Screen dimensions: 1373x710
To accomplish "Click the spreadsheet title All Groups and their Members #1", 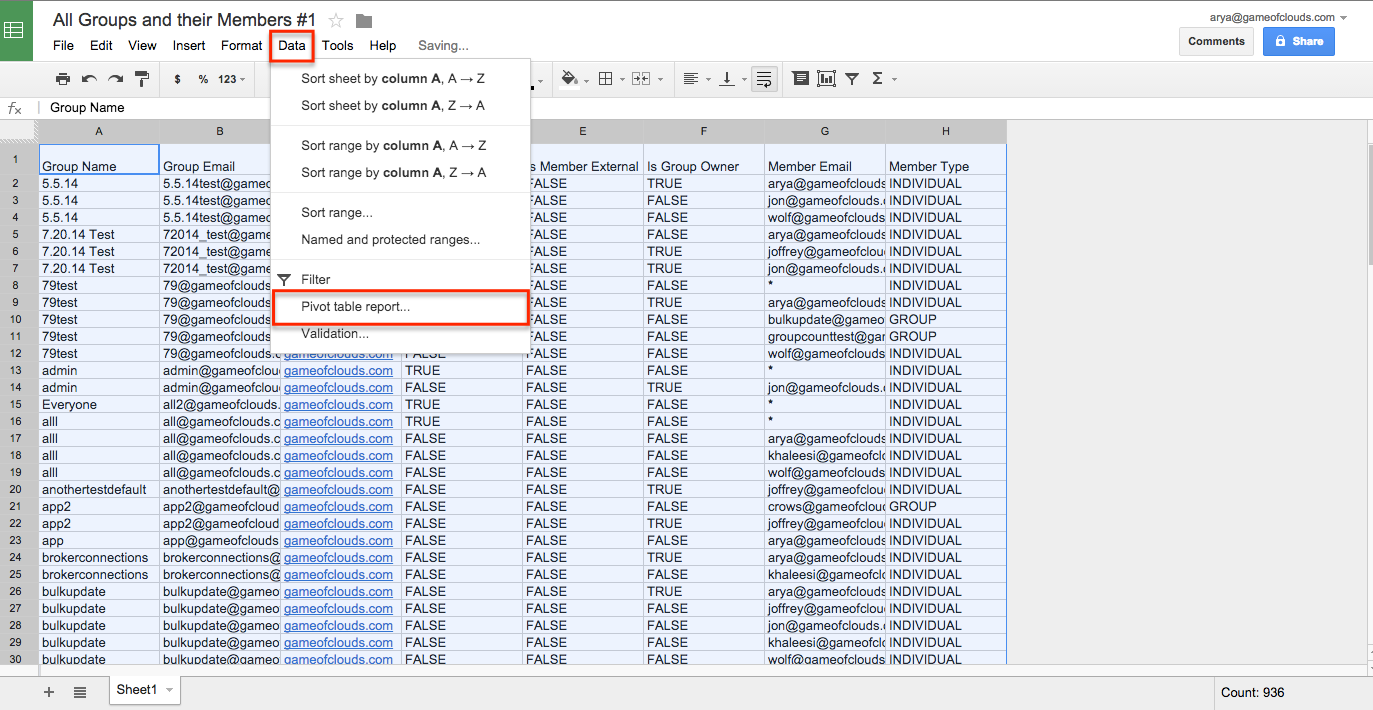I will click(x=184, y=20).
